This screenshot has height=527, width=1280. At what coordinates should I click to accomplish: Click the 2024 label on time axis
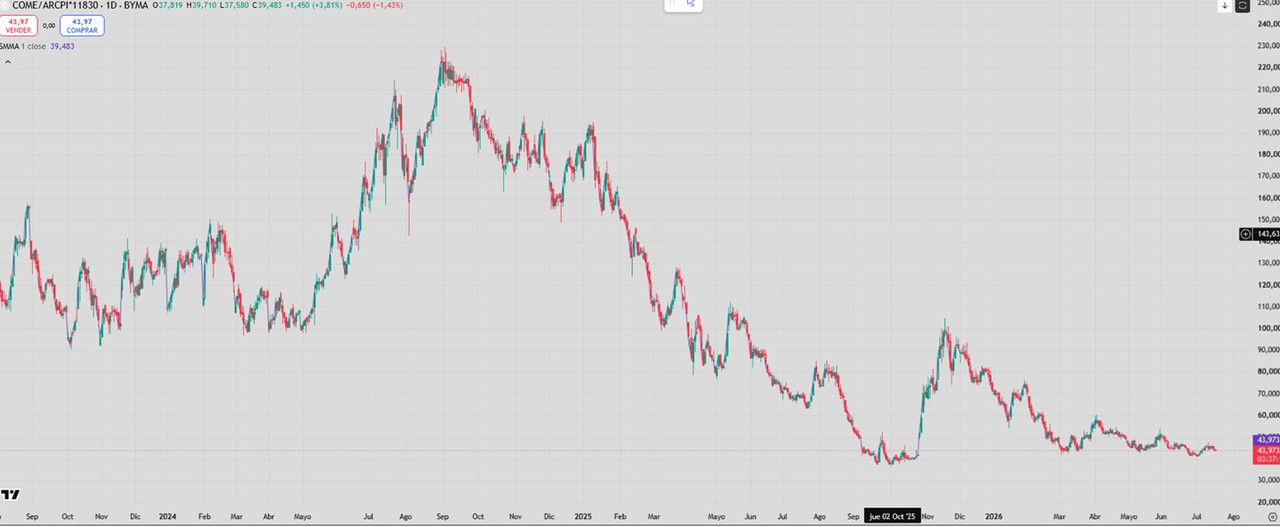pyautogui.click(x=167, y=517)
